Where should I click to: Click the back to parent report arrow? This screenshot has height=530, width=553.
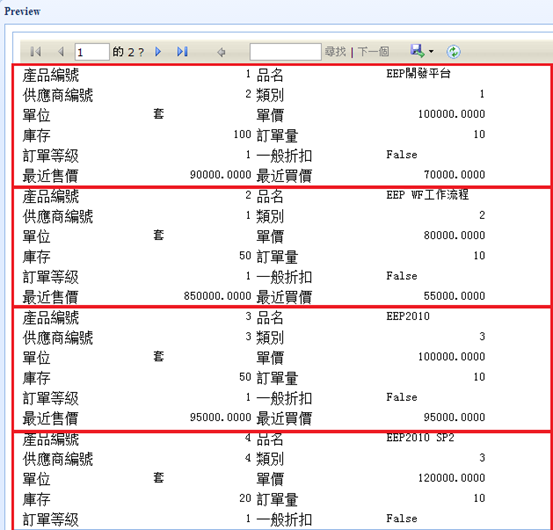(221, 52)
